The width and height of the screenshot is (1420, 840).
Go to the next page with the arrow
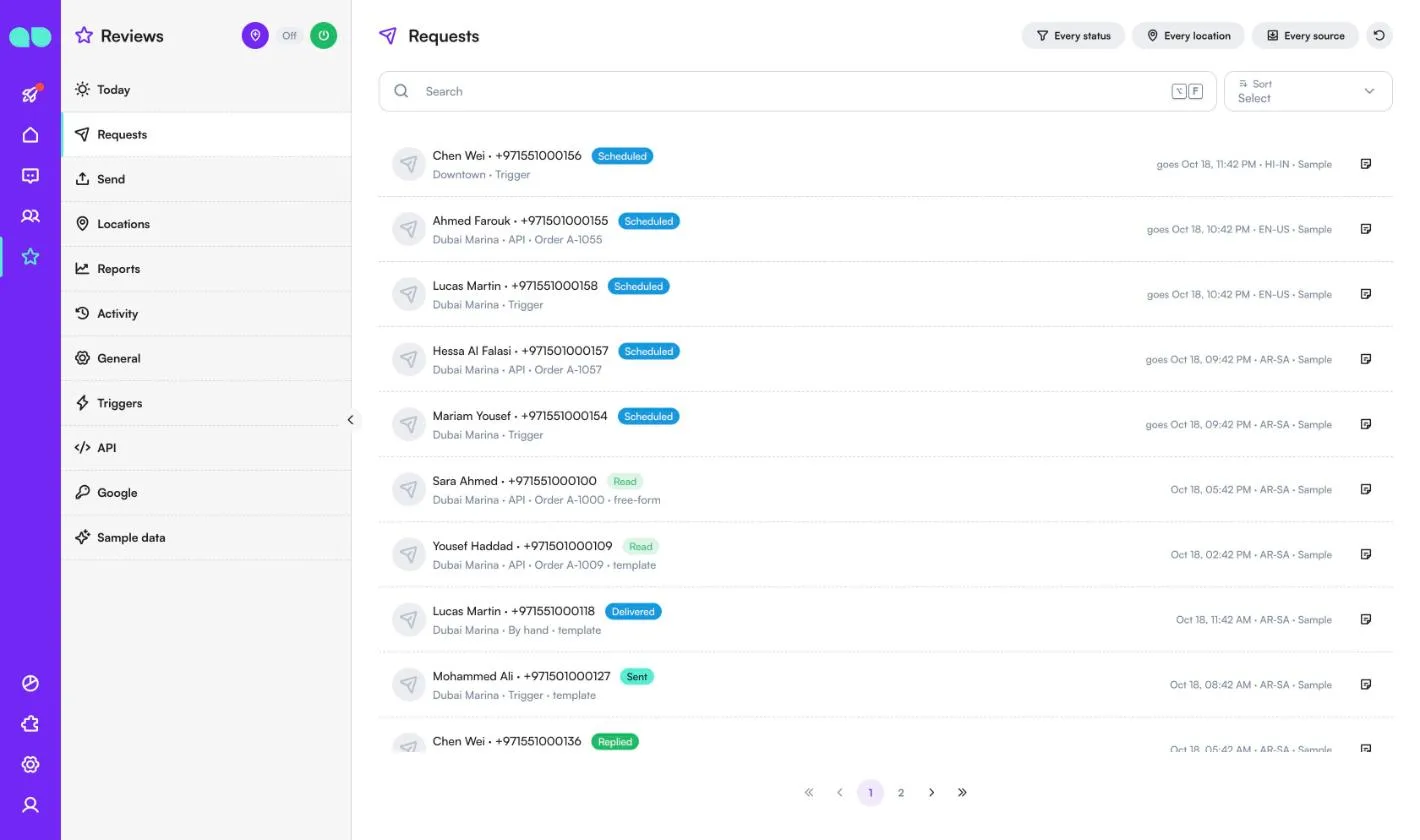pyautogui.click(x=931, y=793)
